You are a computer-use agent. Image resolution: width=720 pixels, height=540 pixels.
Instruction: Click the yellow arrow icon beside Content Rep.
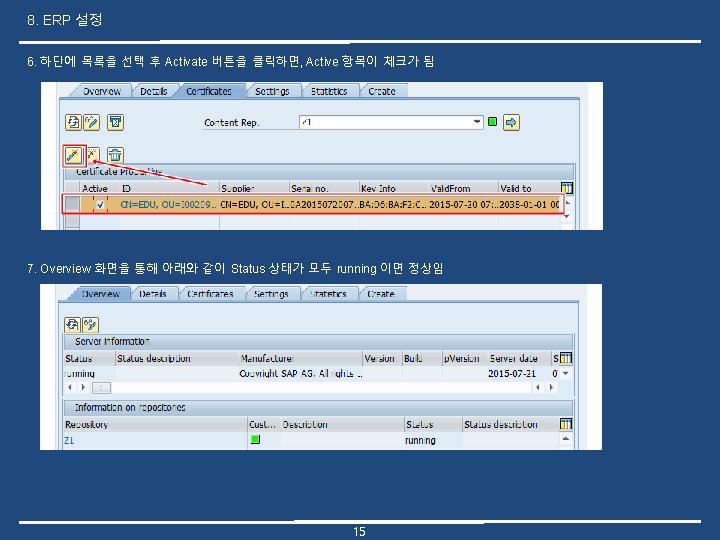pyautogui.click(x=511, y=123)
